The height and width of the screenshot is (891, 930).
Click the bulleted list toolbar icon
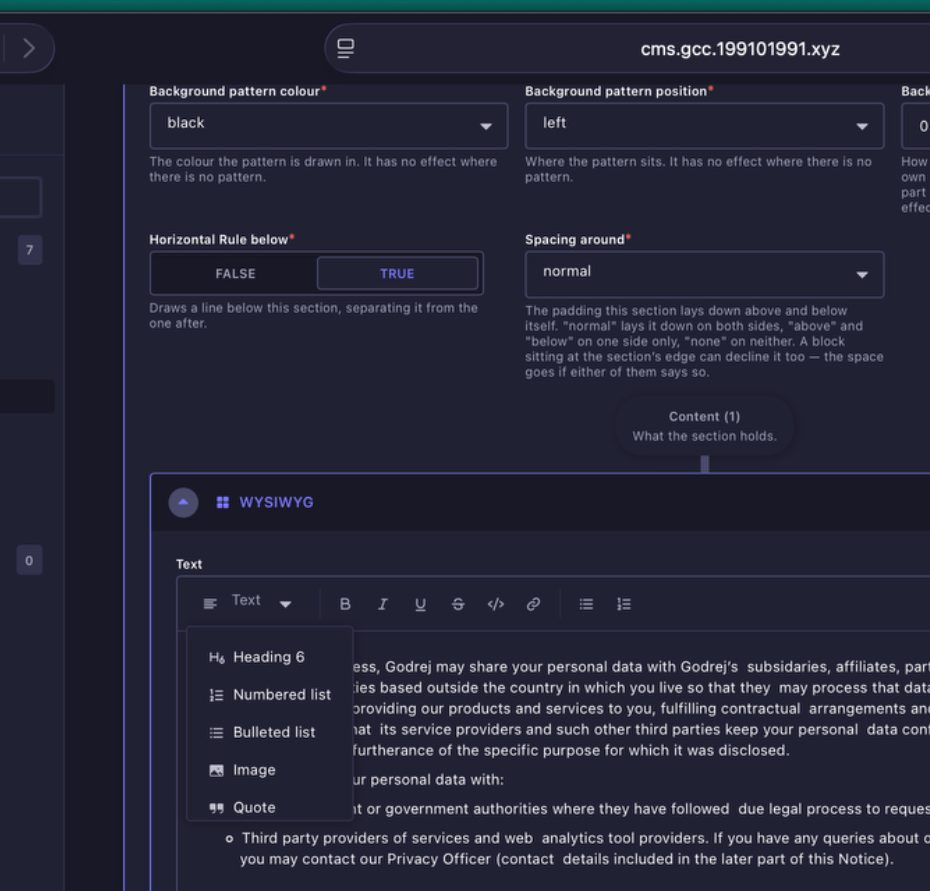586,604
